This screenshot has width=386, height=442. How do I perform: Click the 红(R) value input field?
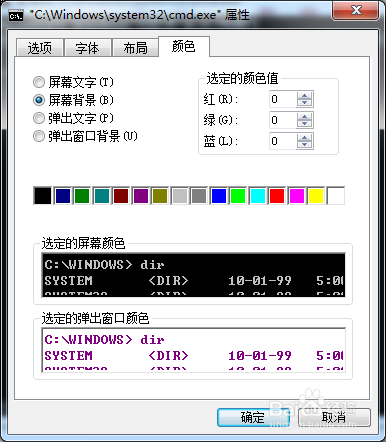pos(283,99)
